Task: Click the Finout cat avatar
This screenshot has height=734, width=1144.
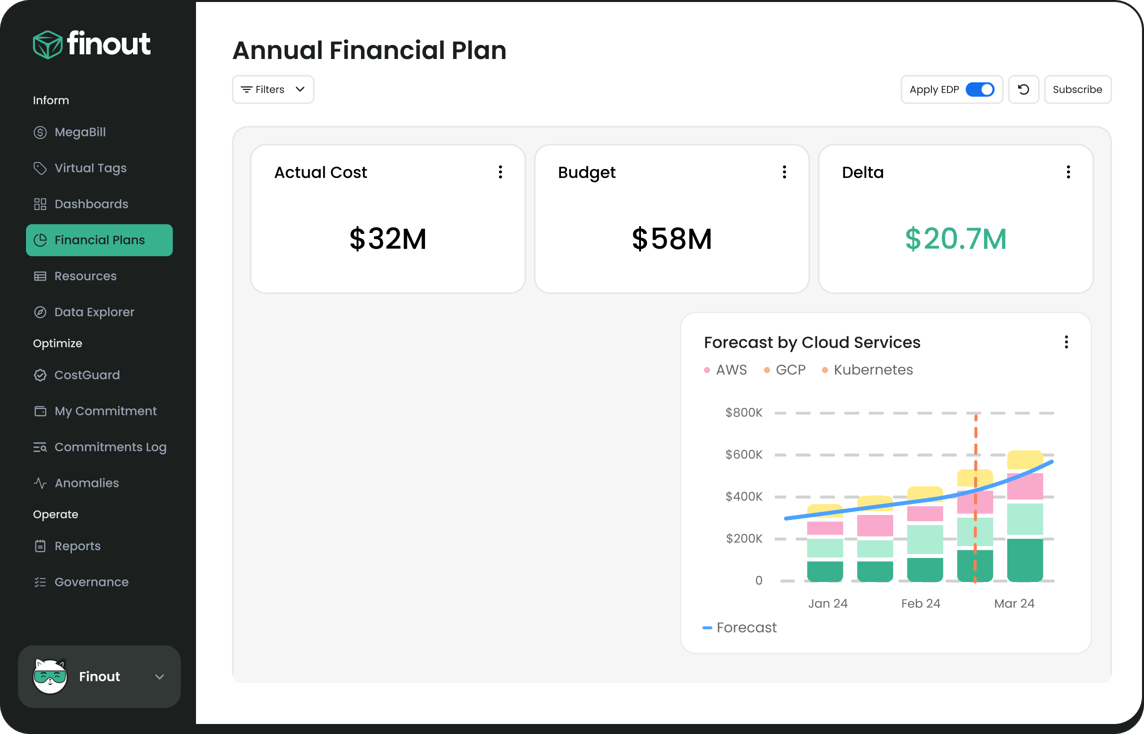Action: pos(50,676)
